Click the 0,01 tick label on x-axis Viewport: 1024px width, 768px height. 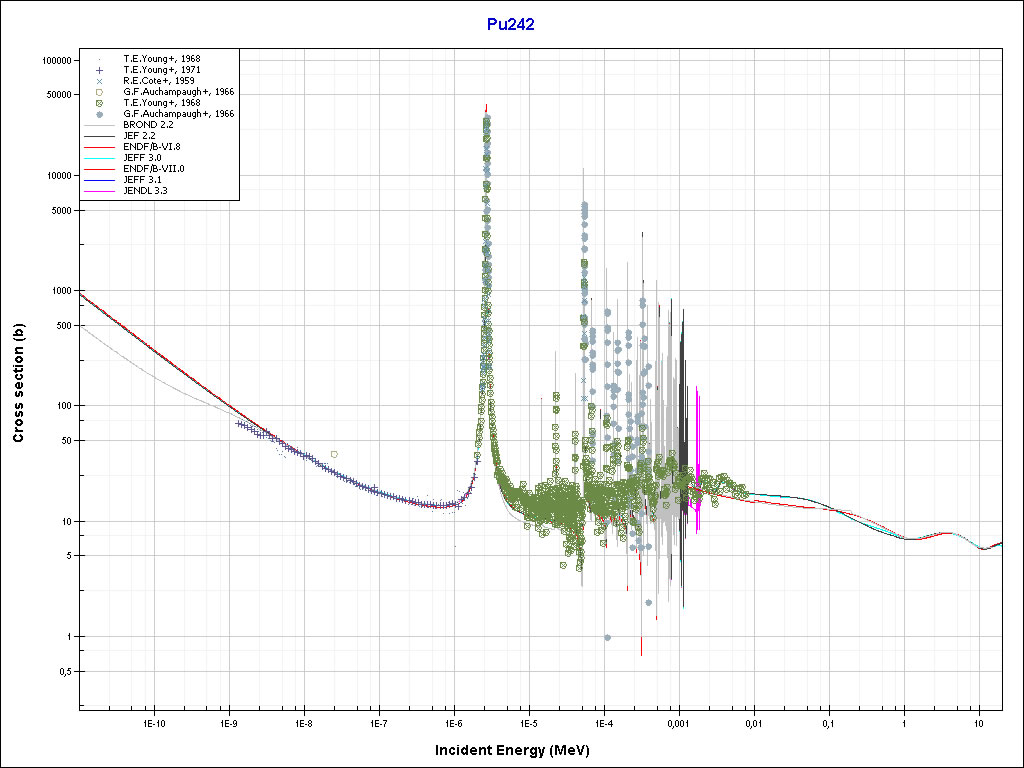(754, 722)
